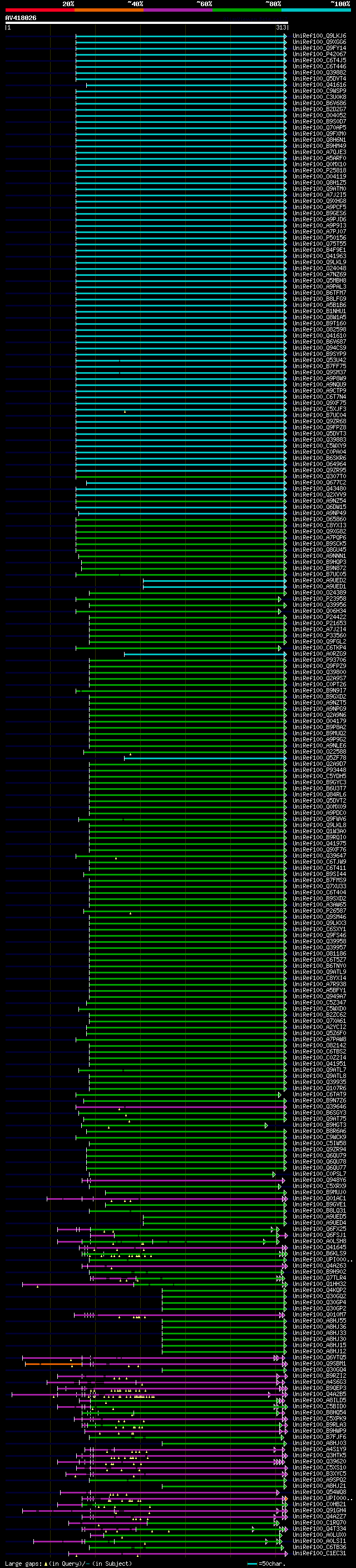Select the UniRef100_P24422 label
This screenshot has height=1568, width=356.
tap(319, 617)
